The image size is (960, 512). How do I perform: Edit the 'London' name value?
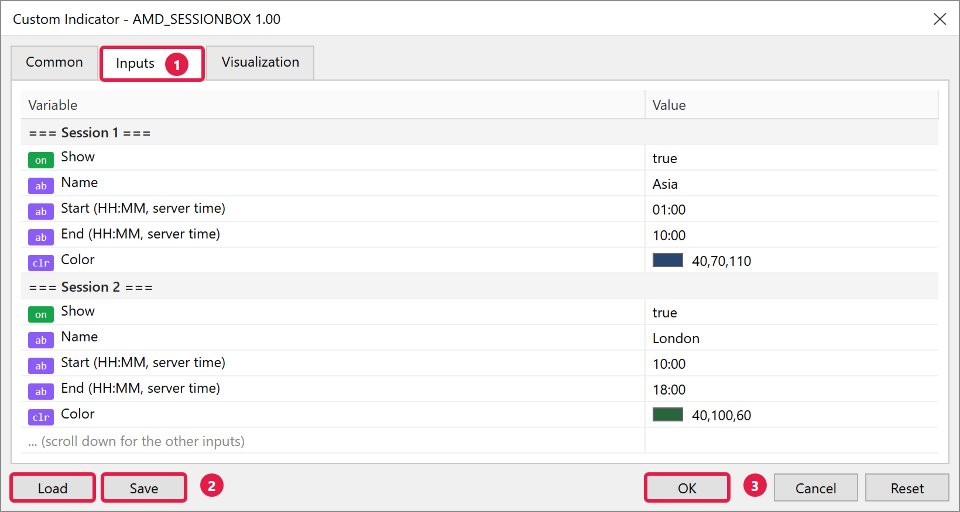tap(676, 339)
